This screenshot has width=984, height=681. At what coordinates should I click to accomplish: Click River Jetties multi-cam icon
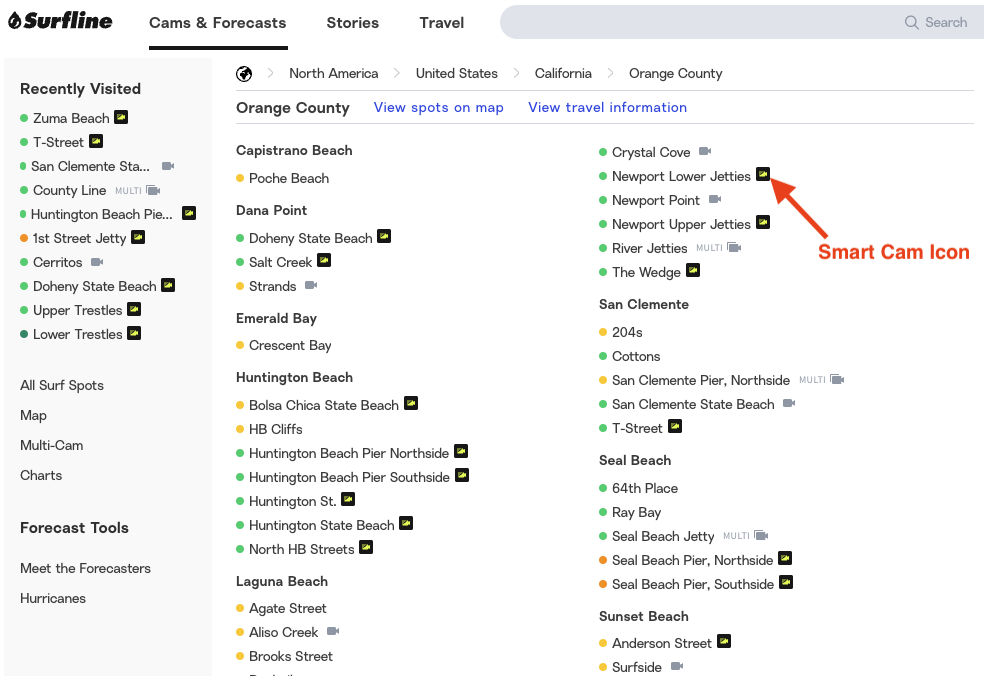tap(734, 247)
